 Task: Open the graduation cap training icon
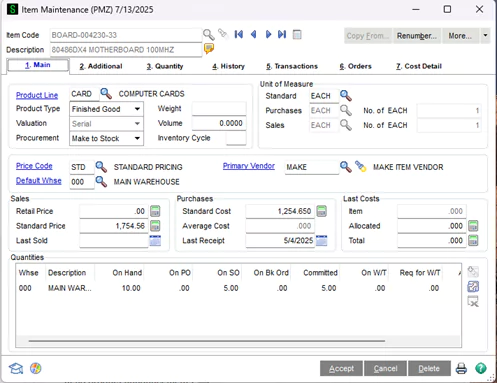pos(16,368)
